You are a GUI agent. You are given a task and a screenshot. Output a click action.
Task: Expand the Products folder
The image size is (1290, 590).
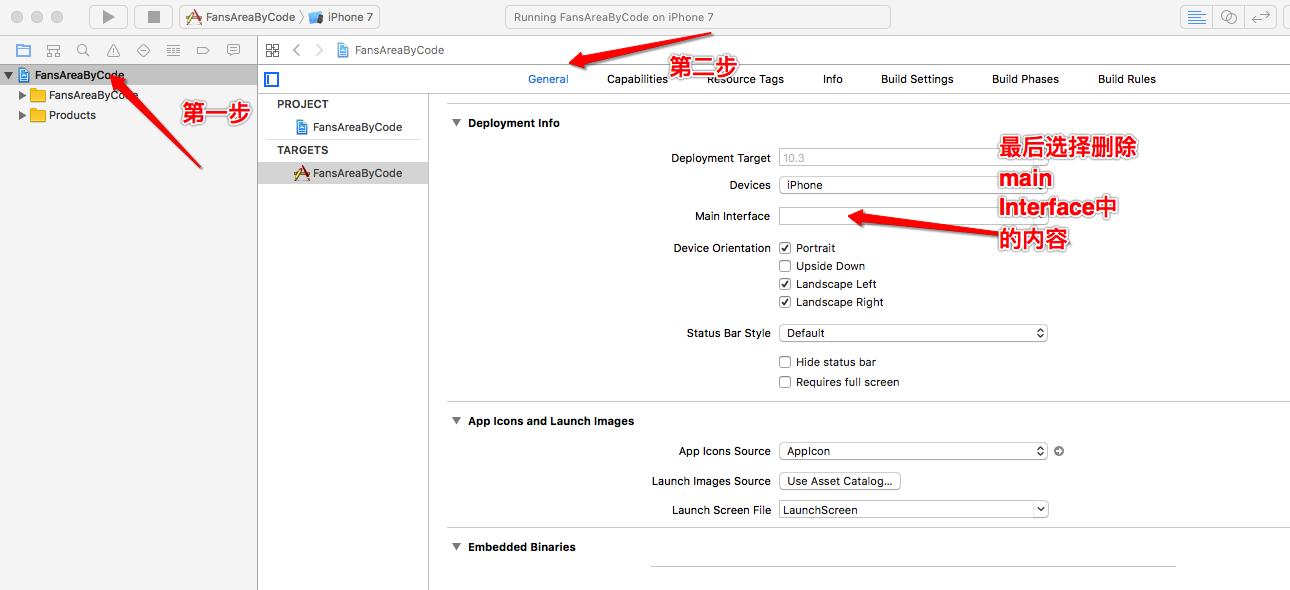(22, 115)
